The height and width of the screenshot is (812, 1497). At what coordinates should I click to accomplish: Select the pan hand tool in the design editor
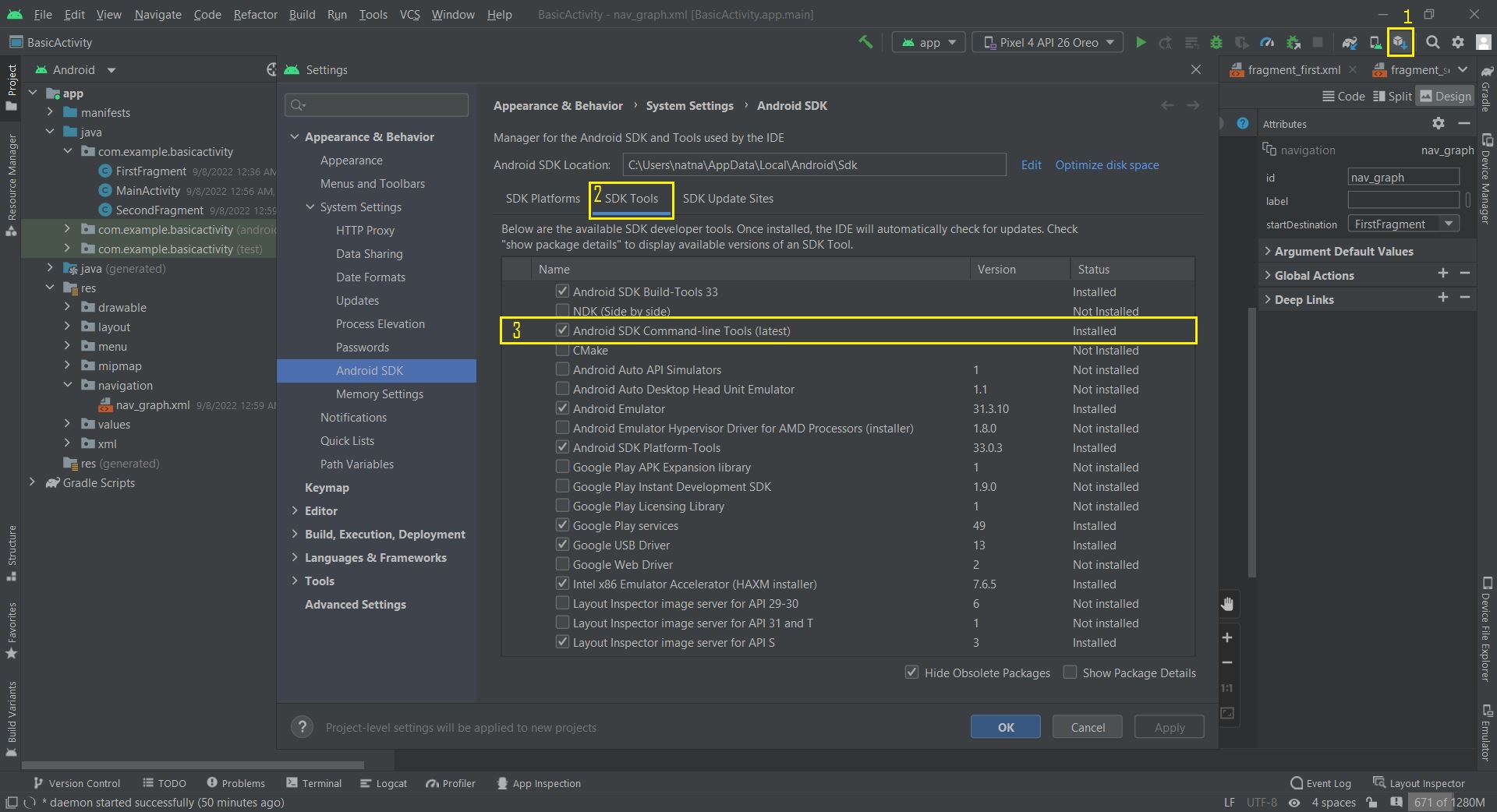tap(1227, 604)
